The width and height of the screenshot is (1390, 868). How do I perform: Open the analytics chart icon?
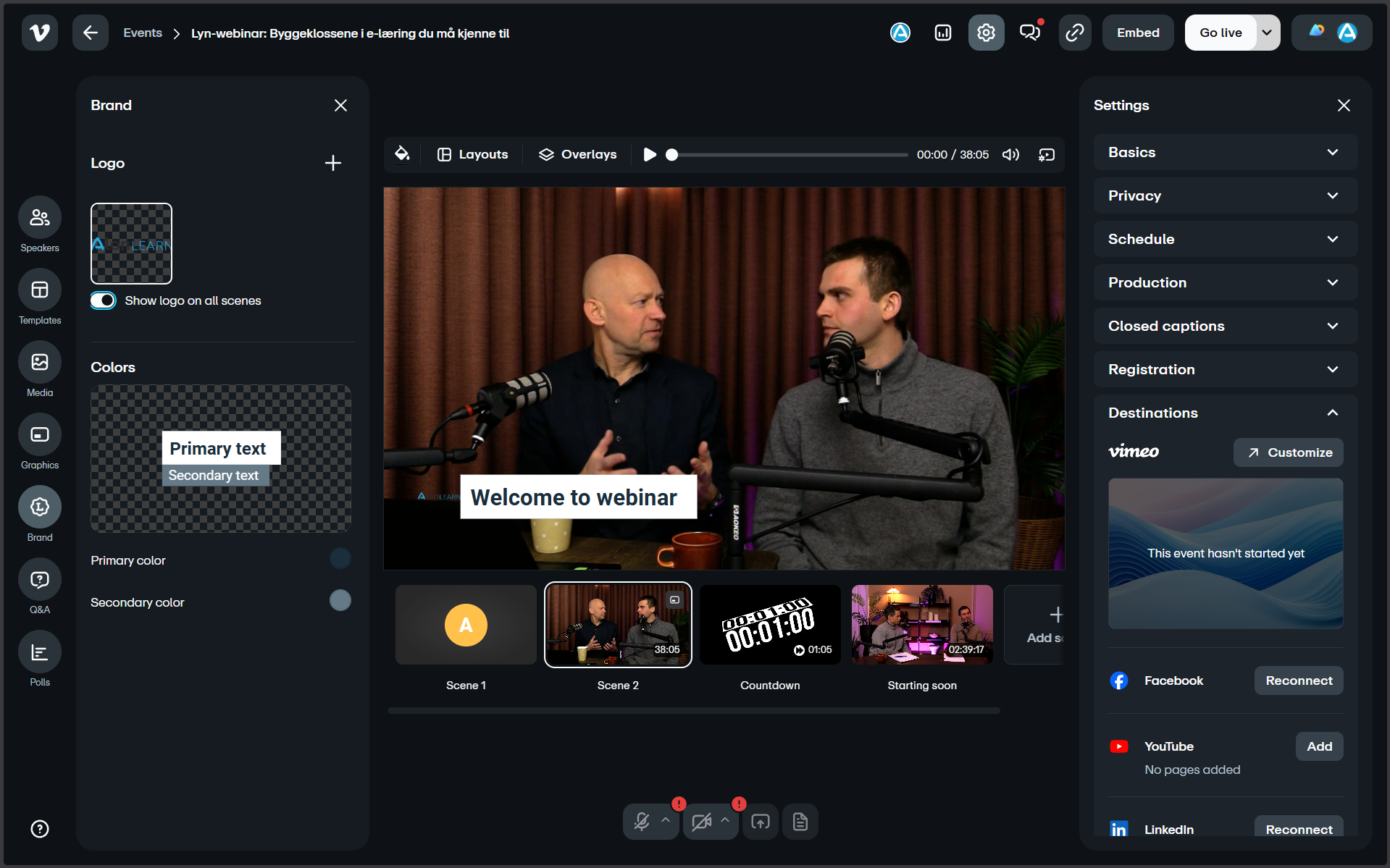pos(942,33)
